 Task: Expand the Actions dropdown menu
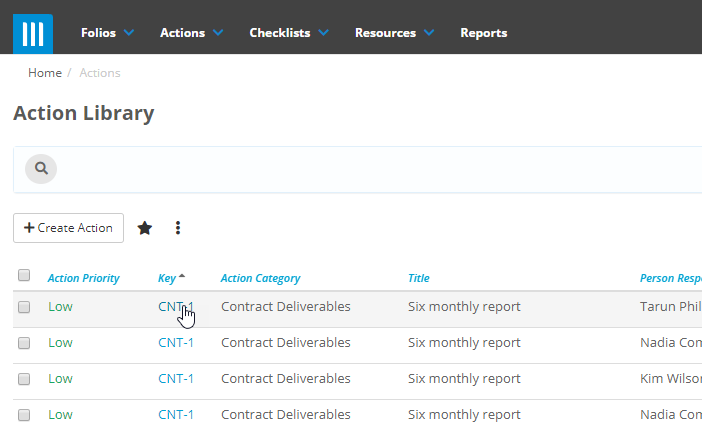tap(191, 33)
